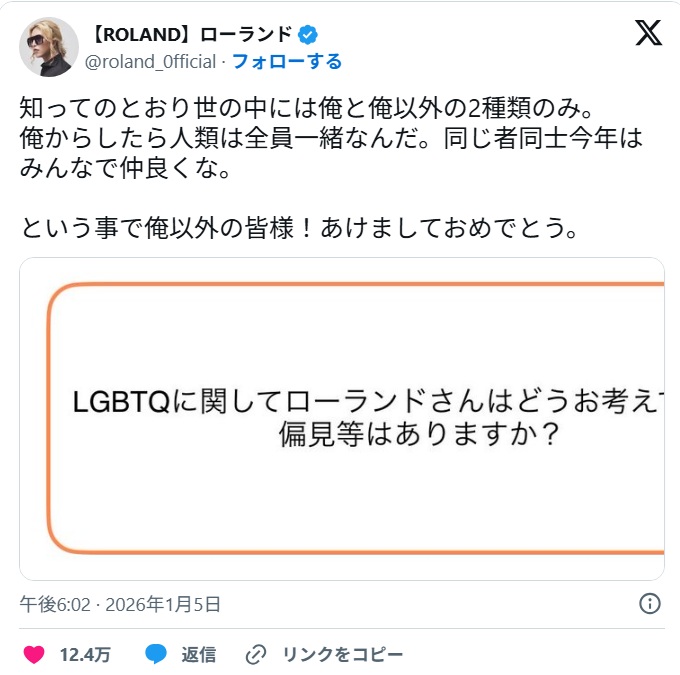
Task: Open the 午後6:02 · 2026年1月5日 timestamp
Action: 120,604
